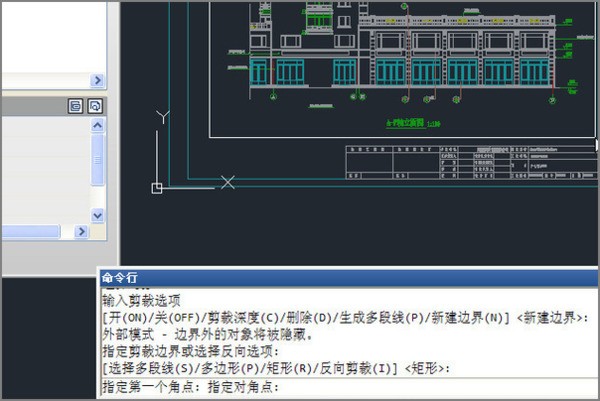This screenshot has width=600, height=401.
Task: Click the X axis marker of UCS icon
Action: coord(228,182)
